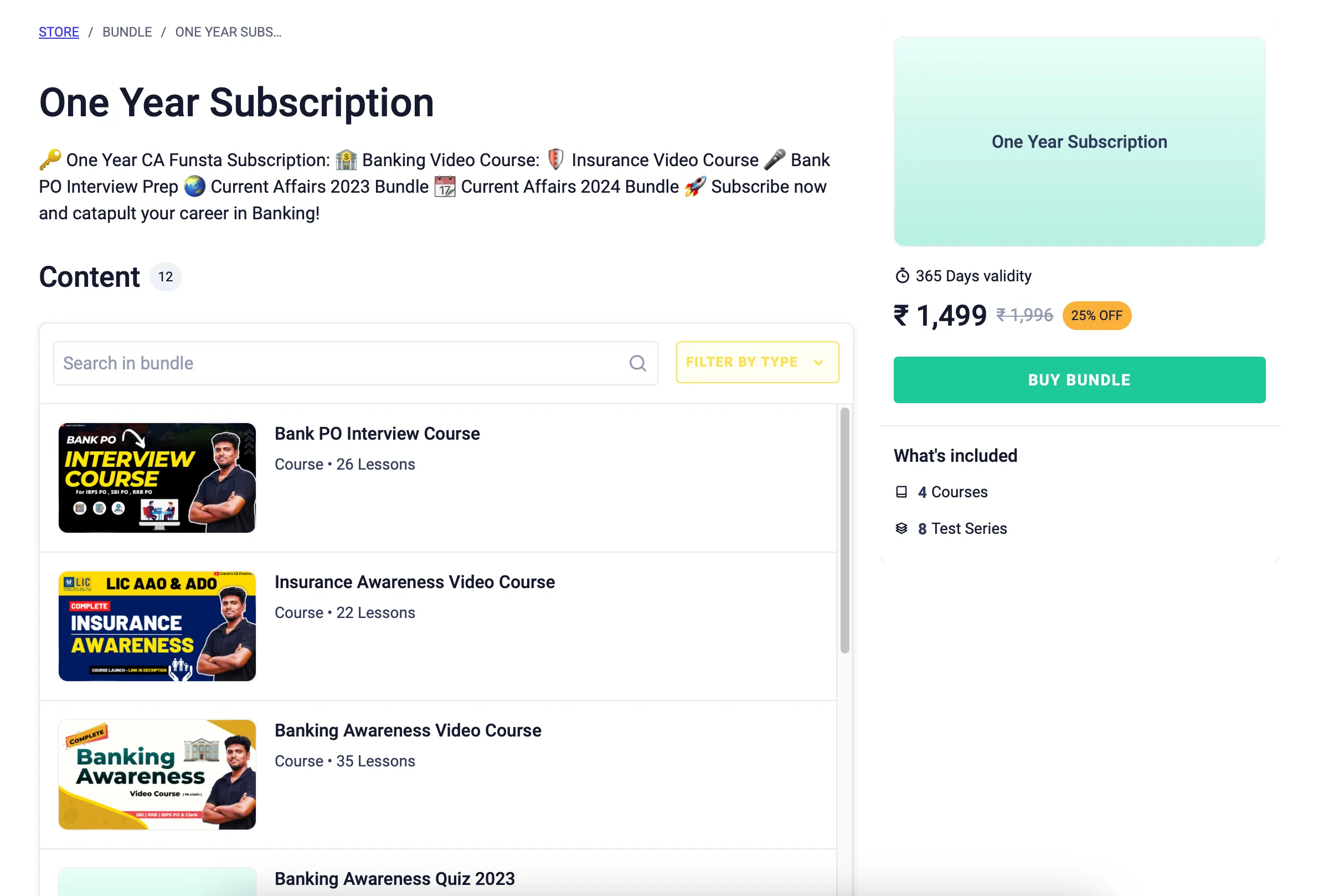Select the ONE YEAR SUBS breadcrumb item
Image resolution: width=1319 pixels, height=896 pixels.
click(x=228, y=32)
